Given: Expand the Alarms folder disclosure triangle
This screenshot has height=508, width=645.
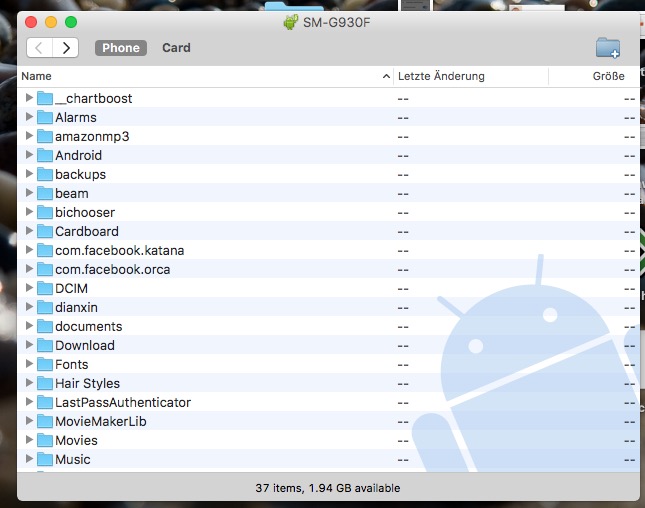Looking at the screenshot, I should click(29, 117).
